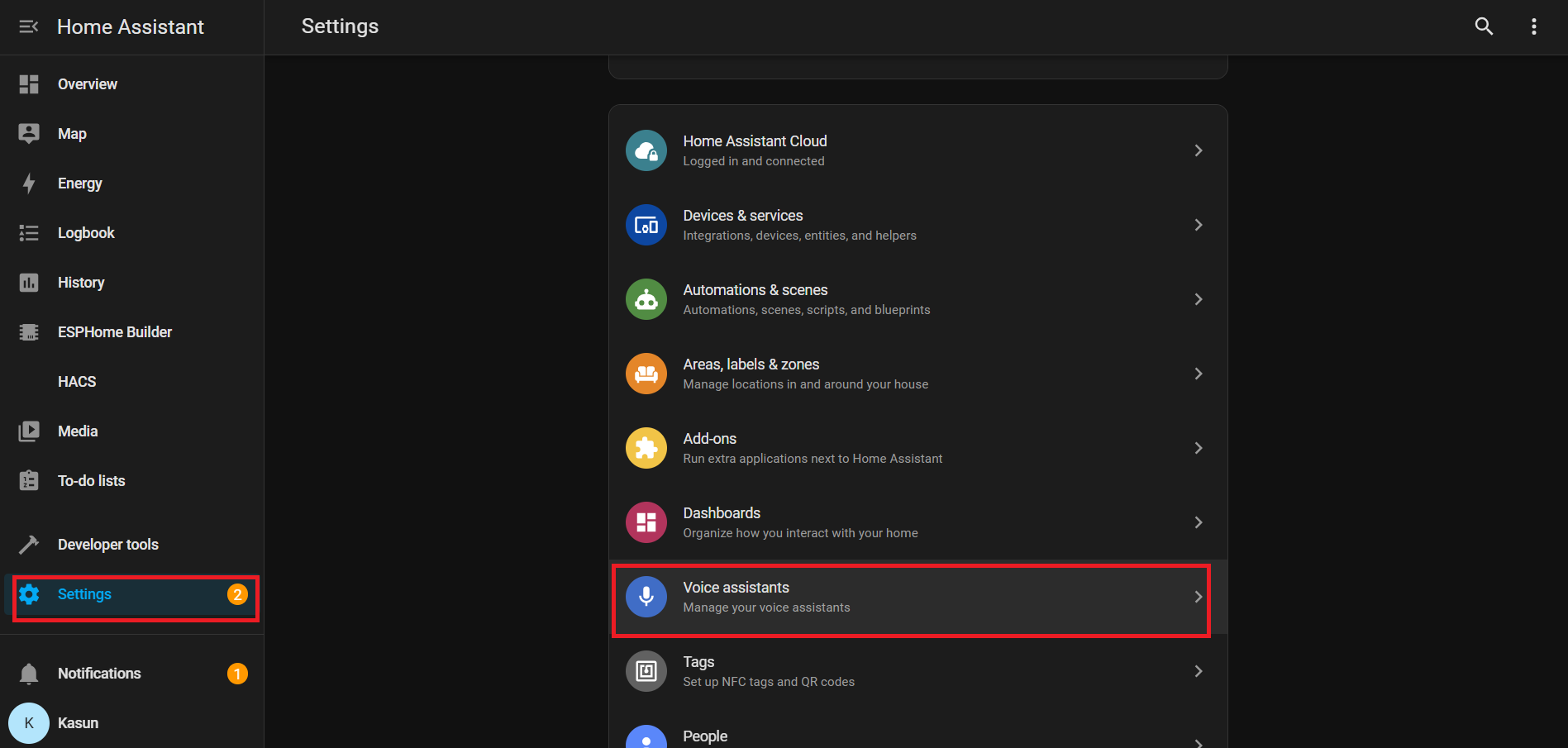
Task: Click 'Manage locations in and around your house'
Action: (x=805, y=384)
